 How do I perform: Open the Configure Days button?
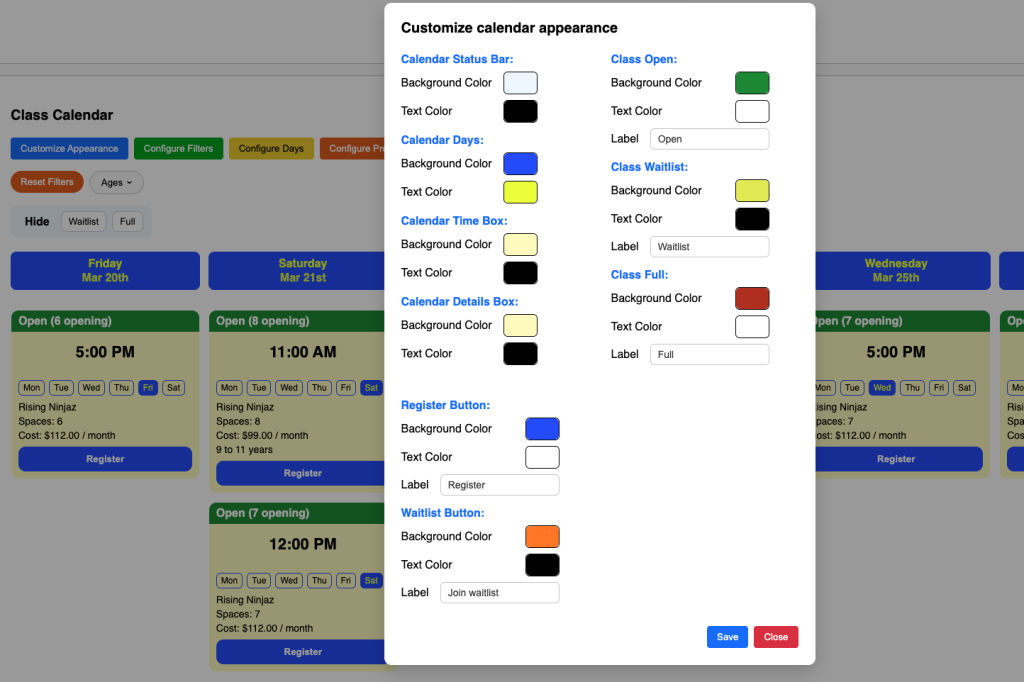(x=271, y=149)
